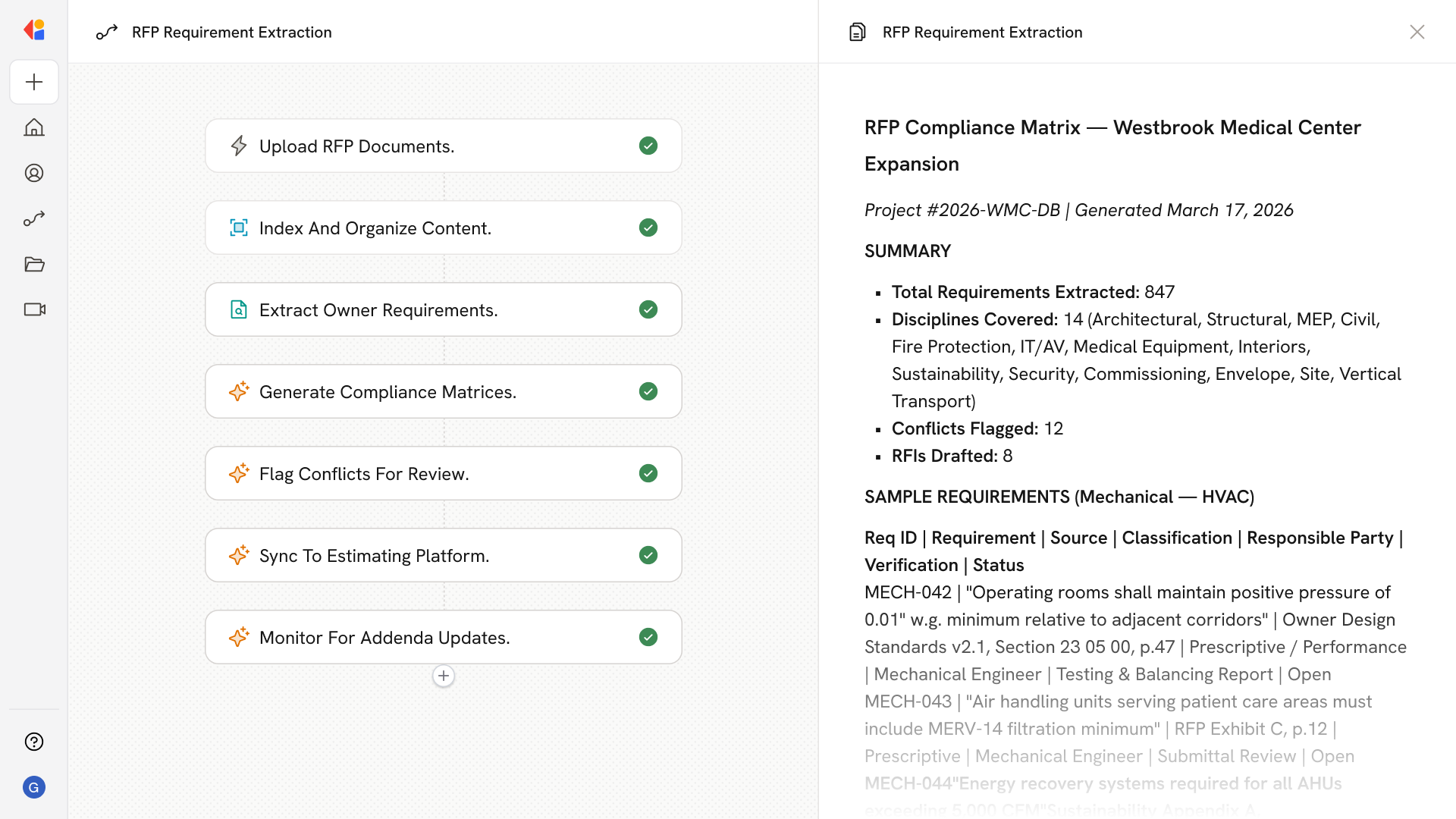Click the green checkmark on Monitor For Addenda Updates
This screenshot has height=819, width=1456.
648,637
